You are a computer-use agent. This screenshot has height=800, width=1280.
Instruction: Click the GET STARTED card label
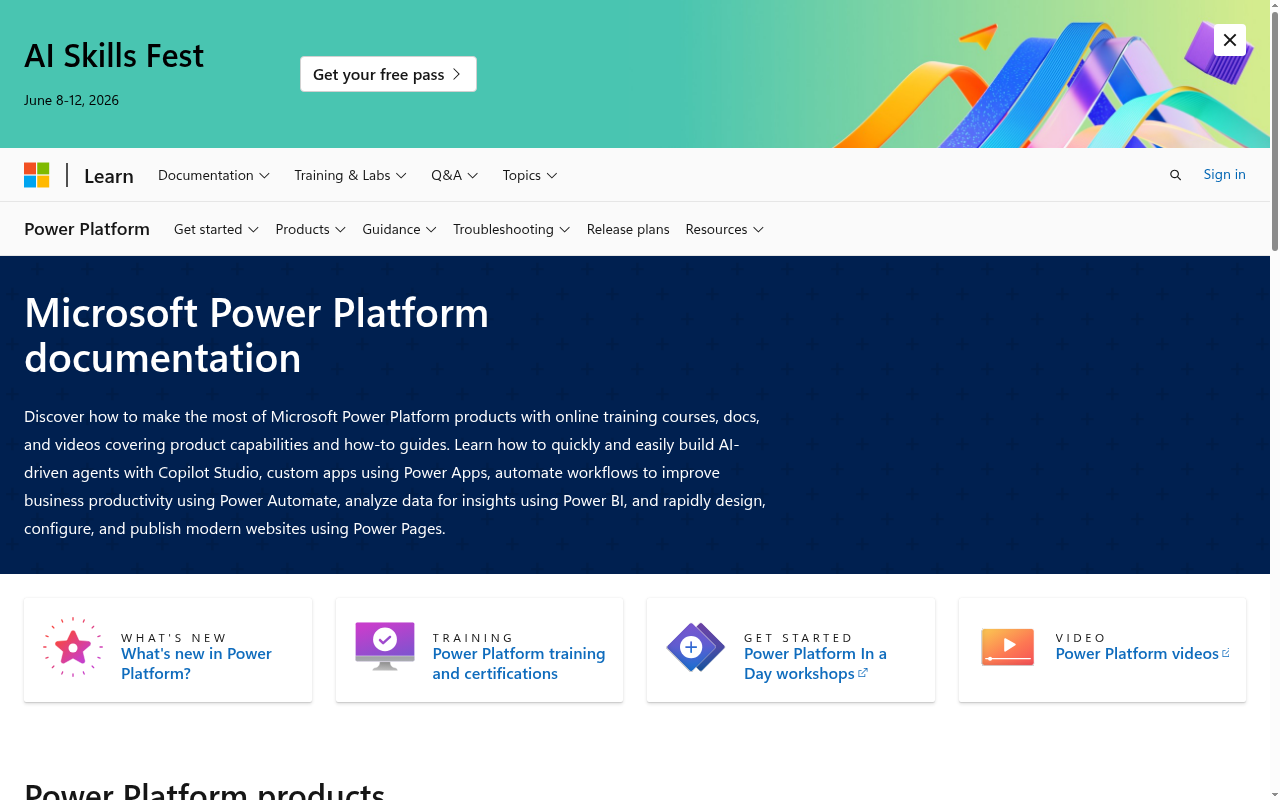click(798, 637)
